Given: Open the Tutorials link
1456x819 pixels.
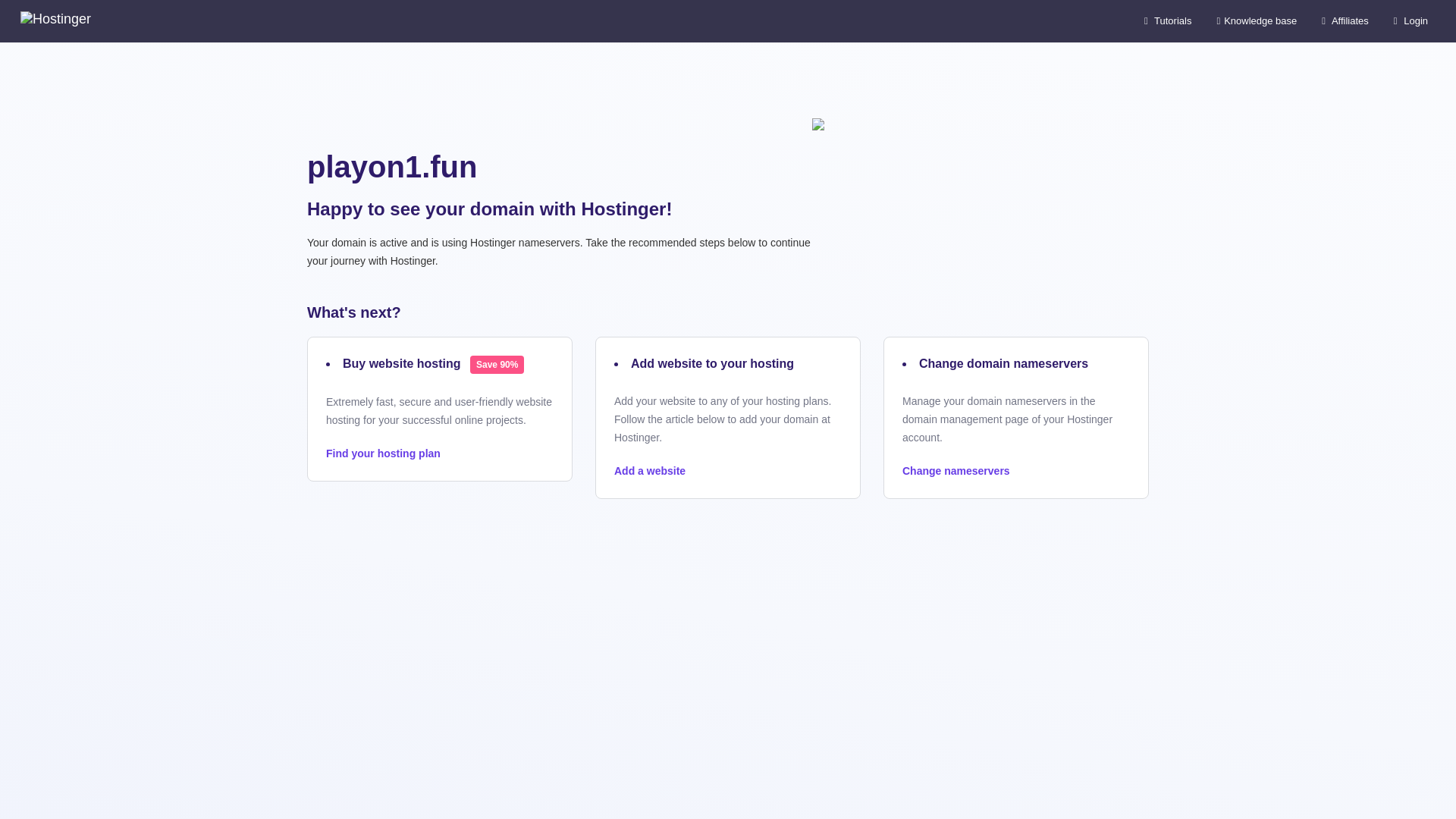Looking at the screenshot, I should pyautogui.click(x=1167, y=21).
